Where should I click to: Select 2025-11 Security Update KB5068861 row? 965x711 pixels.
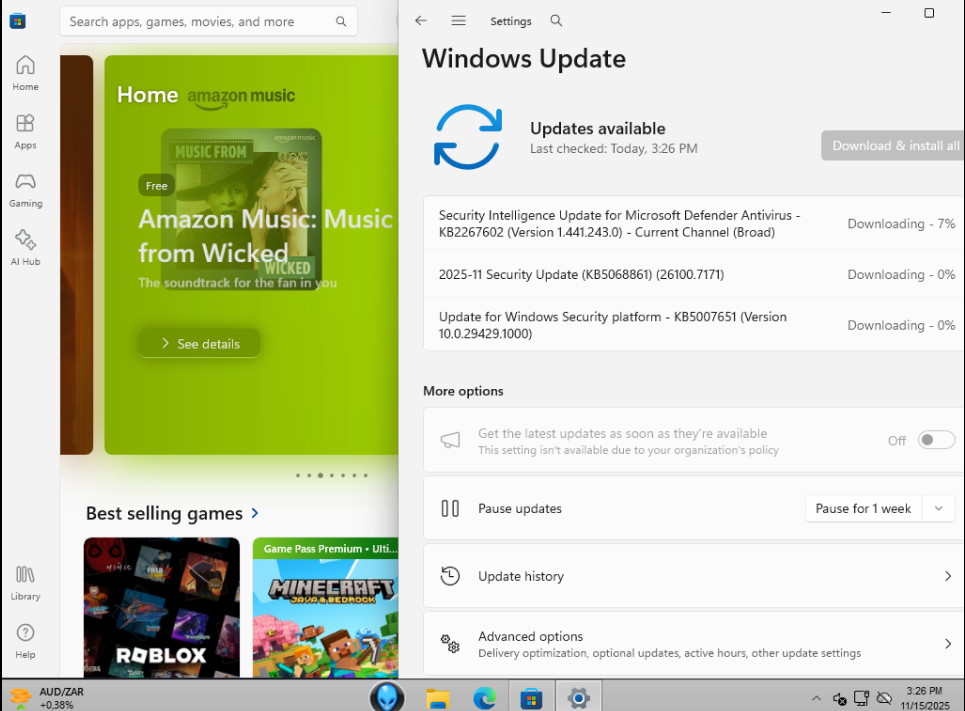click(x=694, y=274)
